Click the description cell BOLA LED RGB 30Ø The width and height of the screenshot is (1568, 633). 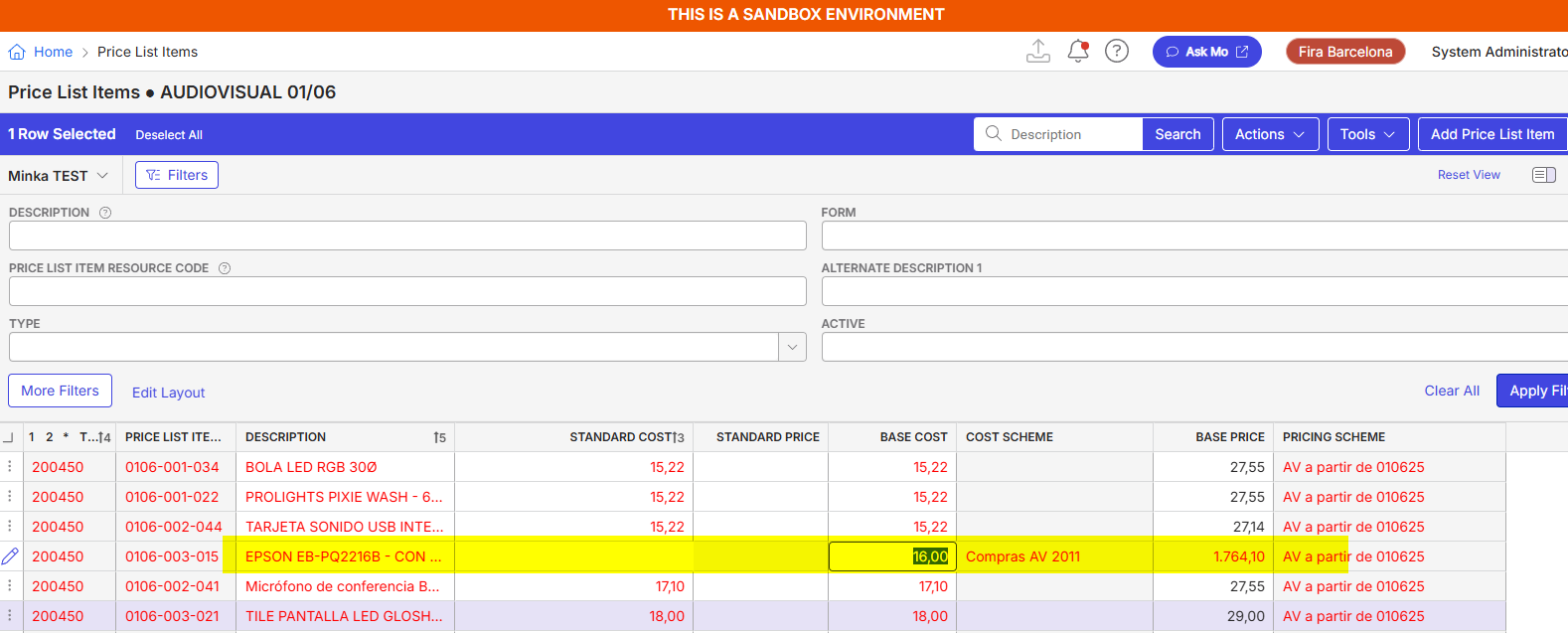345,467
